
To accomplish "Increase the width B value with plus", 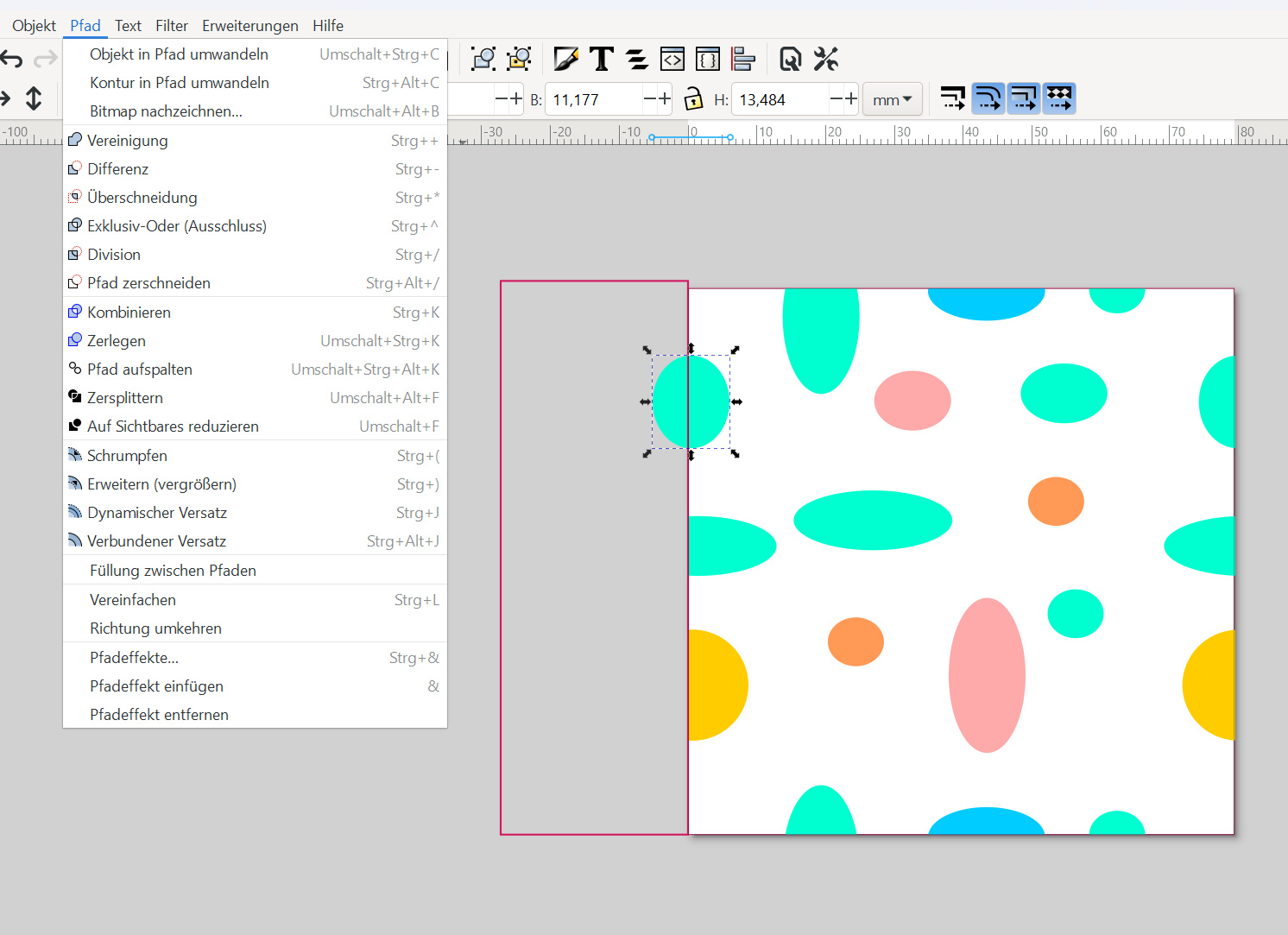I will 665,99.
